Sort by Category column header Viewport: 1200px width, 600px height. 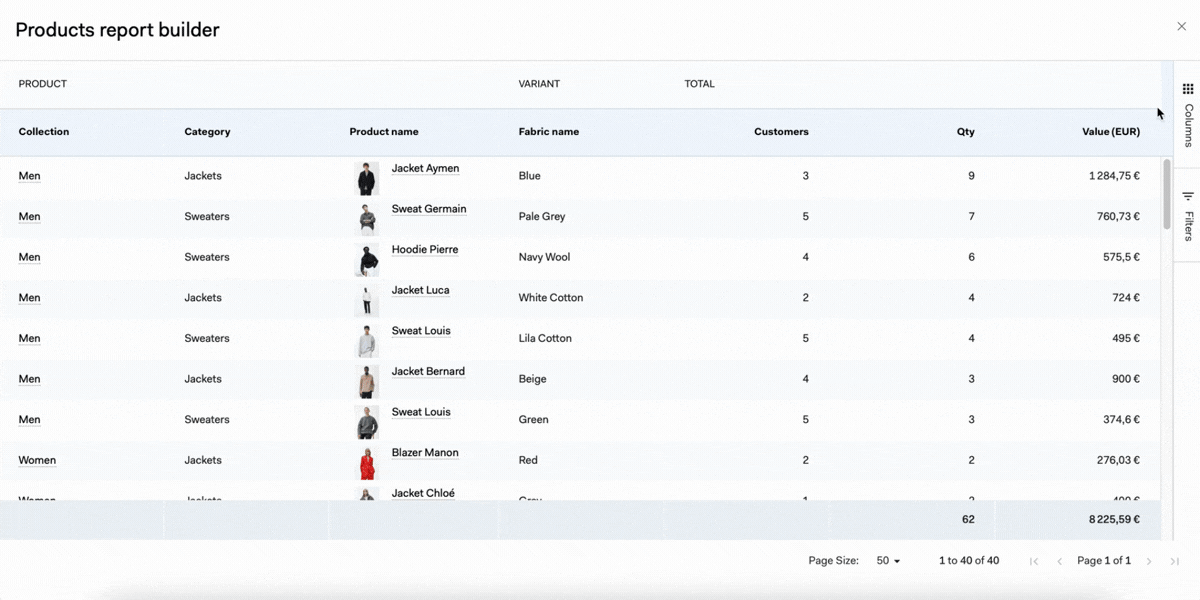click(x=207, y=132)
